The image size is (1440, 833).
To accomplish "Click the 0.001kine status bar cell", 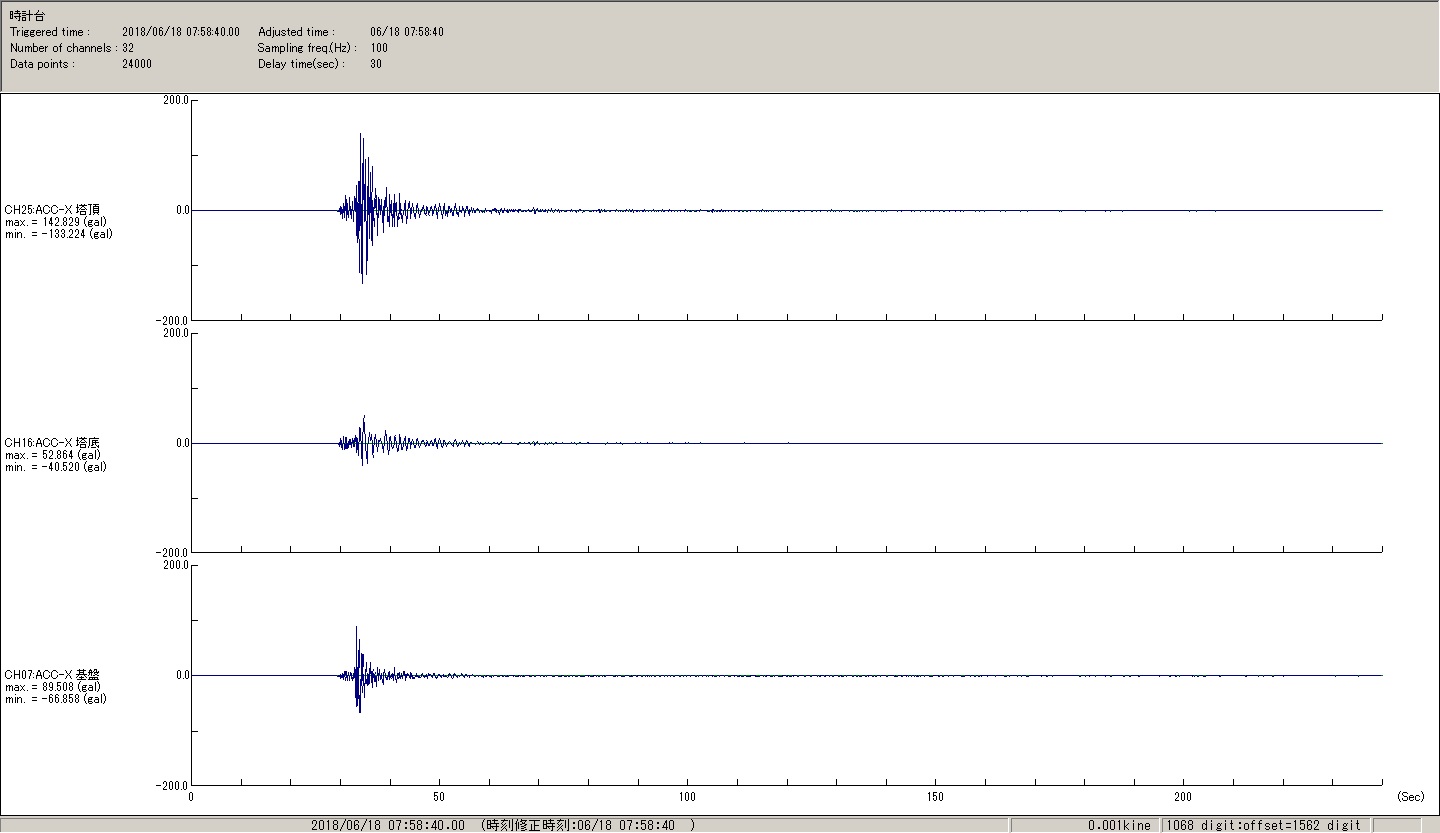I will click(1118, 825).
